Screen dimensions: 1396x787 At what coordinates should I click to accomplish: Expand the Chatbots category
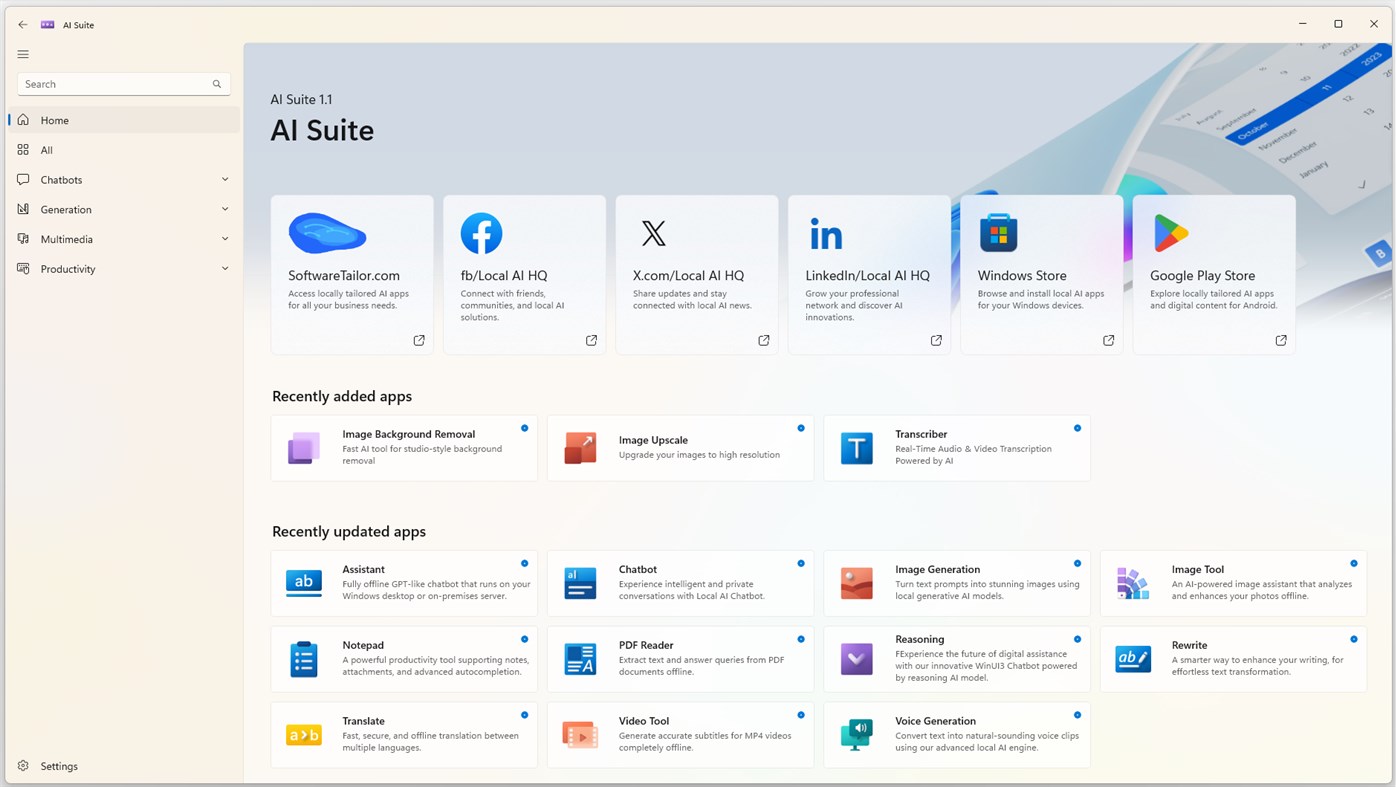tap(123, 179)
